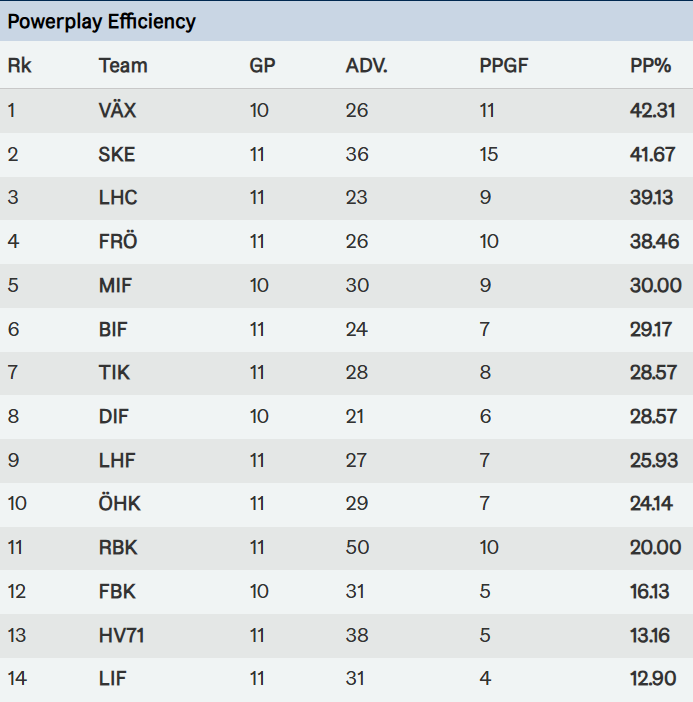Click the Powerplay Efficiency table title
Screen dimensions: 693x702
pyautogui.click(x=102, y=21)
